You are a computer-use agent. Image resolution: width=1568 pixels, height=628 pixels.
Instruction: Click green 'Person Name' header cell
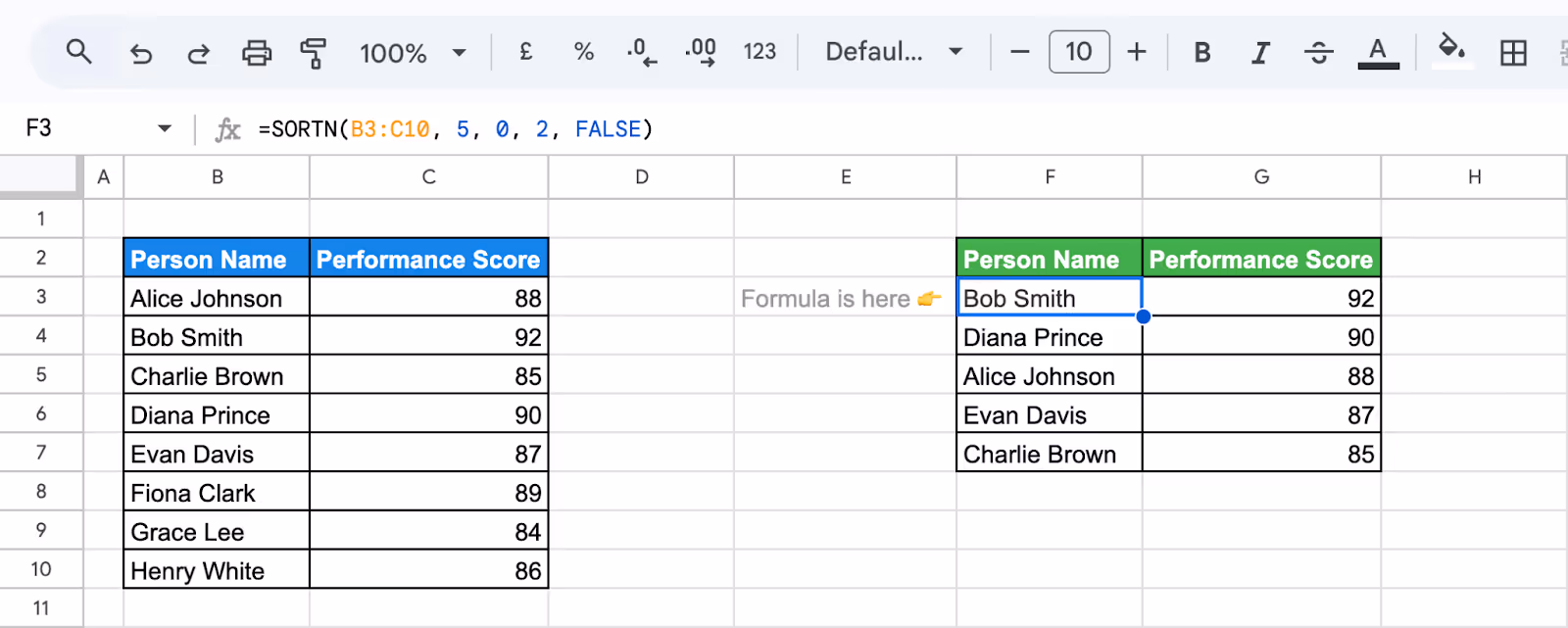pyautogui.click(x=1050, y=259)
